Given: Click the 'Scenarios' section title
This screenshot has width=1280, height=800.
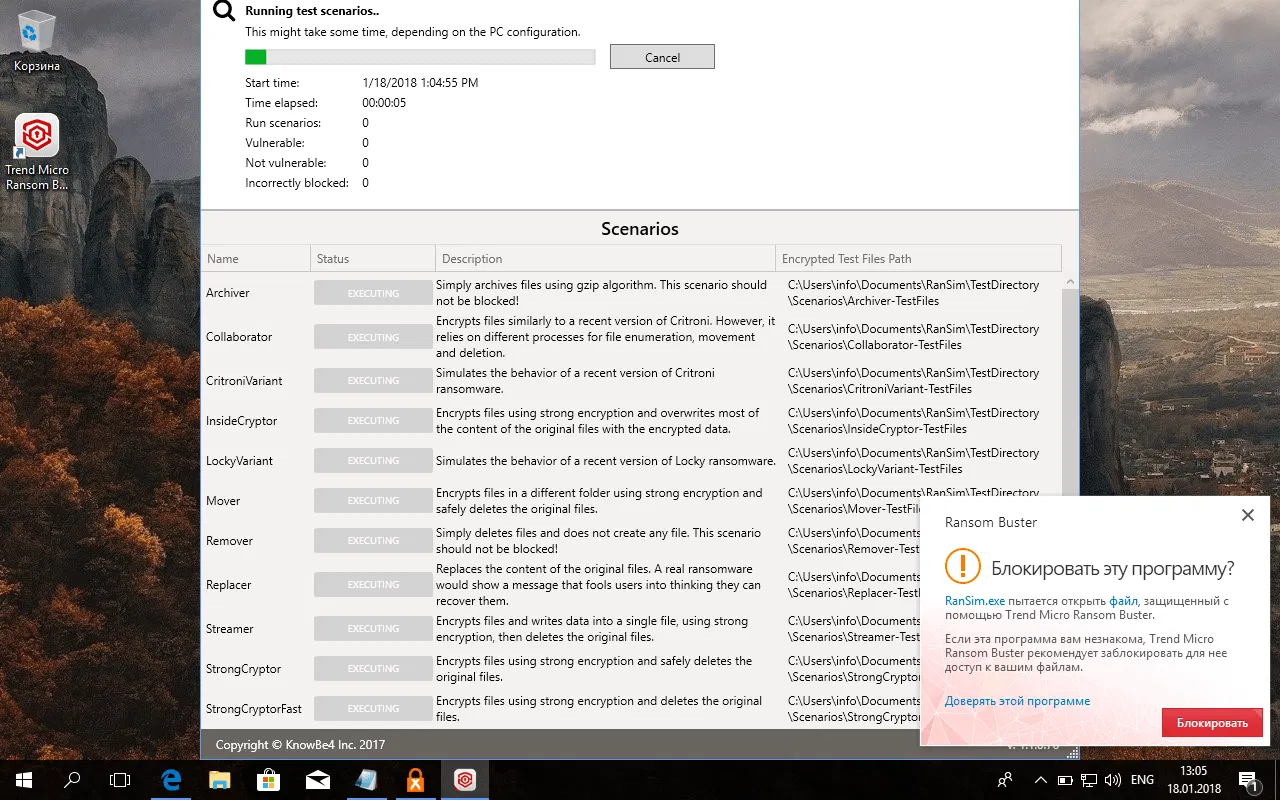Looking at the screenshot, I should [640, 229].
